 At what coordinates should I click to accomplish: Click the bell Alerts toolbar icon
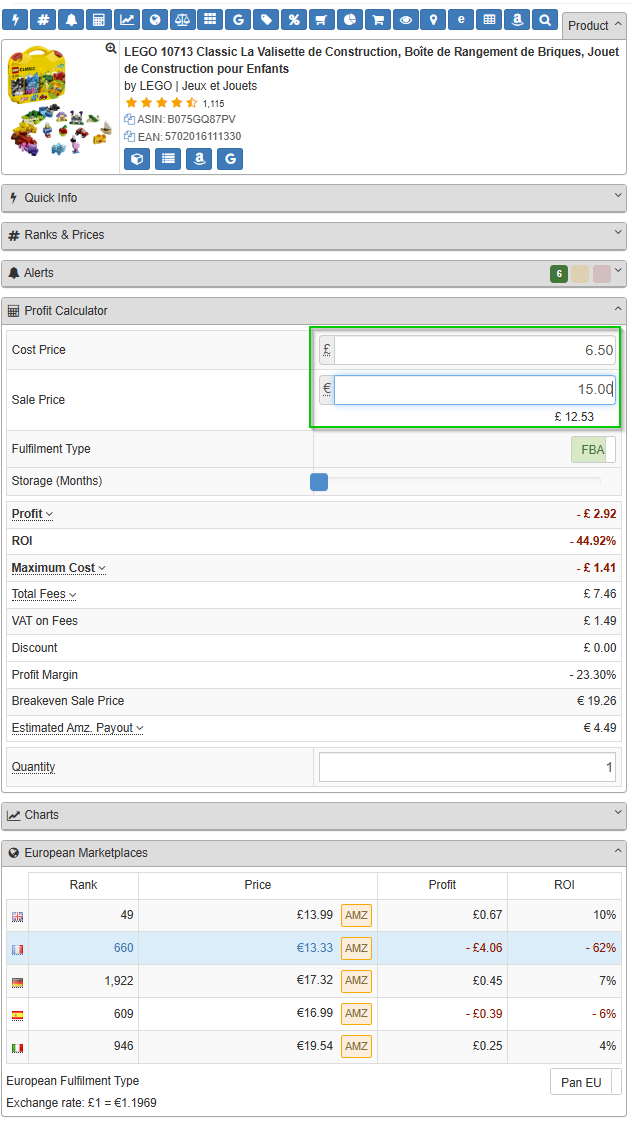71,19
